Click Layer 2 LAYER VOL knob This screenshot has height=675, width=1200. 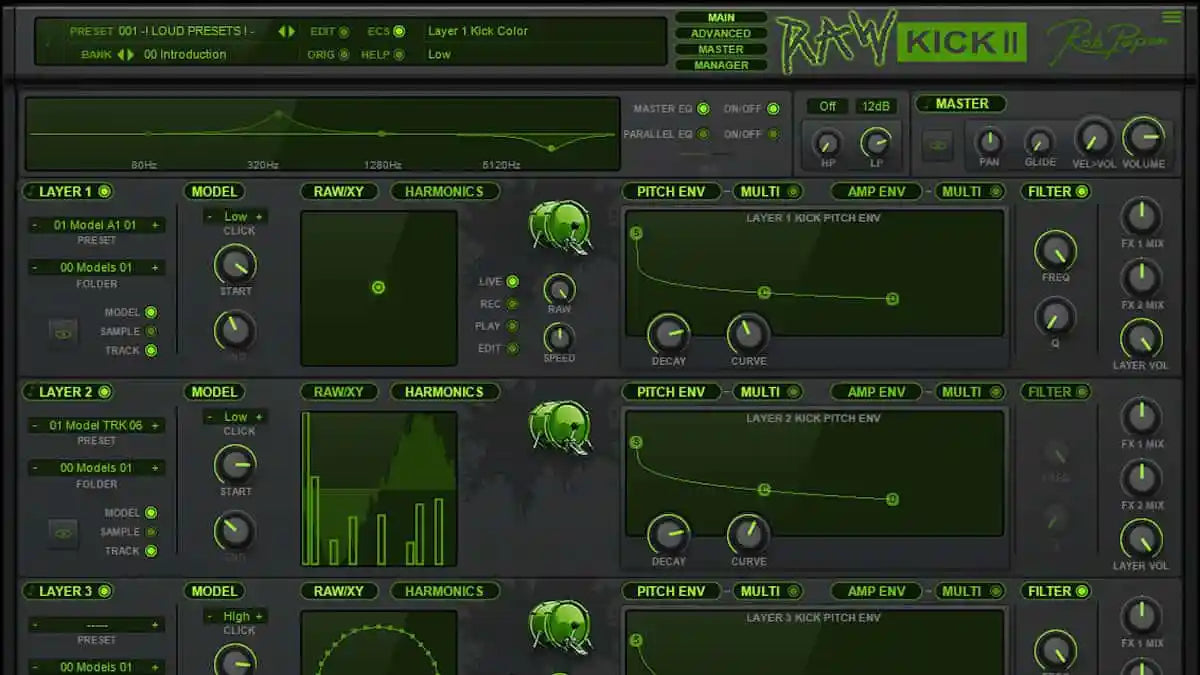1141,539
